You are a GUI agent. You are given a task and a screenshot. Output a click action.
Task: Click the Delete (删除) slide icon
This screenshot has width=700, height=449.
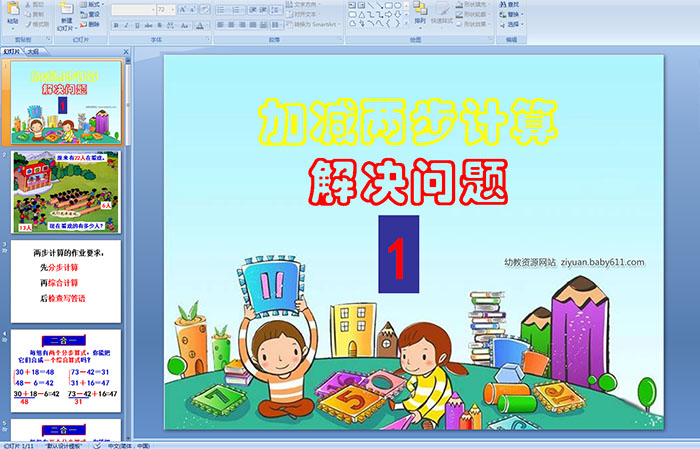[83, 24]
